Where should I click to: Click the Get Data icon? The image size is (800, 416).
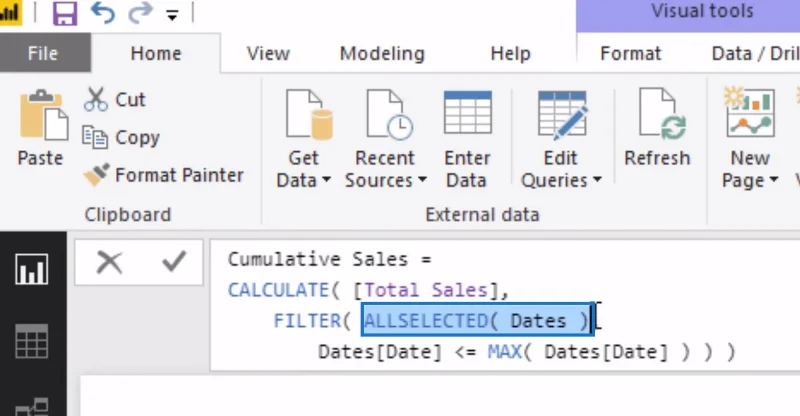click(309, 114)
